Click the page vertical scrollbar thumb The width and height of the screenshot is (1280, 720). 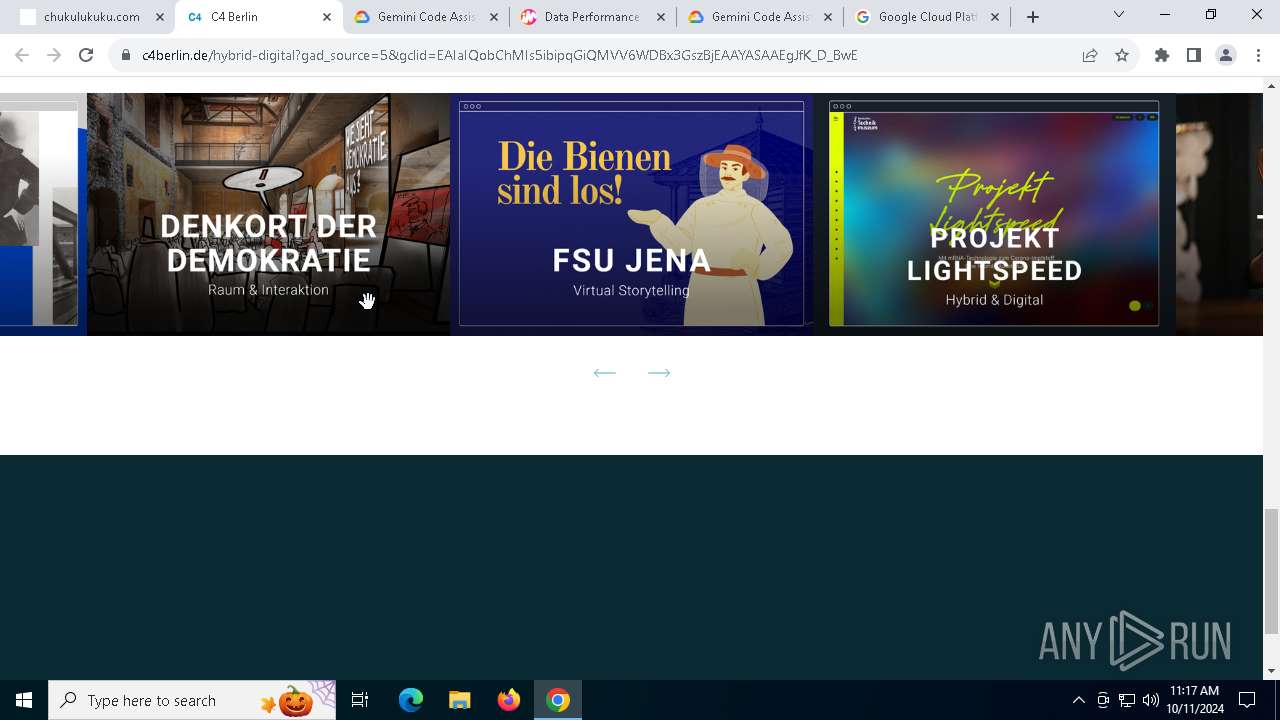[1271, 570]
